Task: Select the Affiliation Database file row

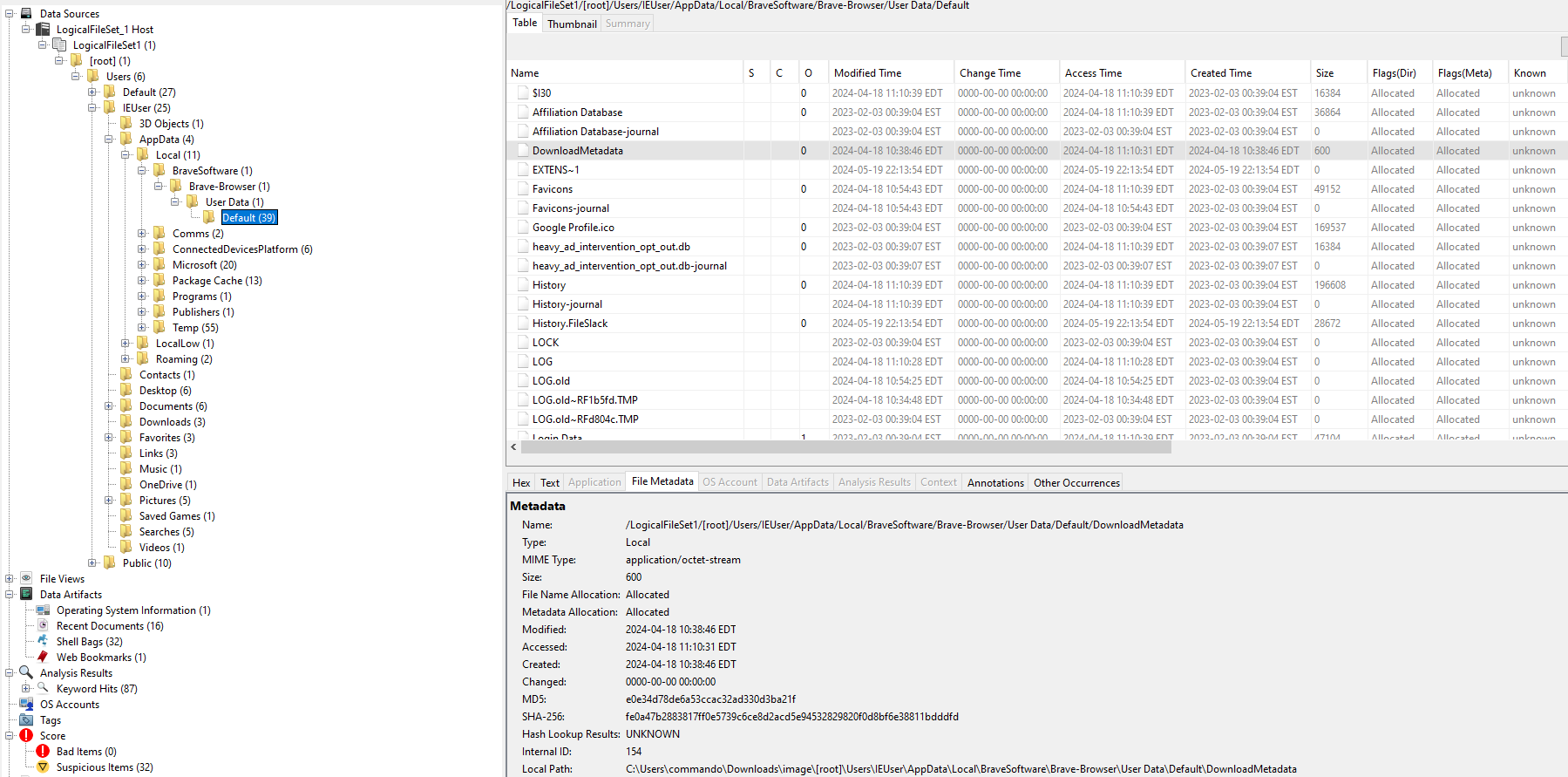Action: [x=1037, y=112]
